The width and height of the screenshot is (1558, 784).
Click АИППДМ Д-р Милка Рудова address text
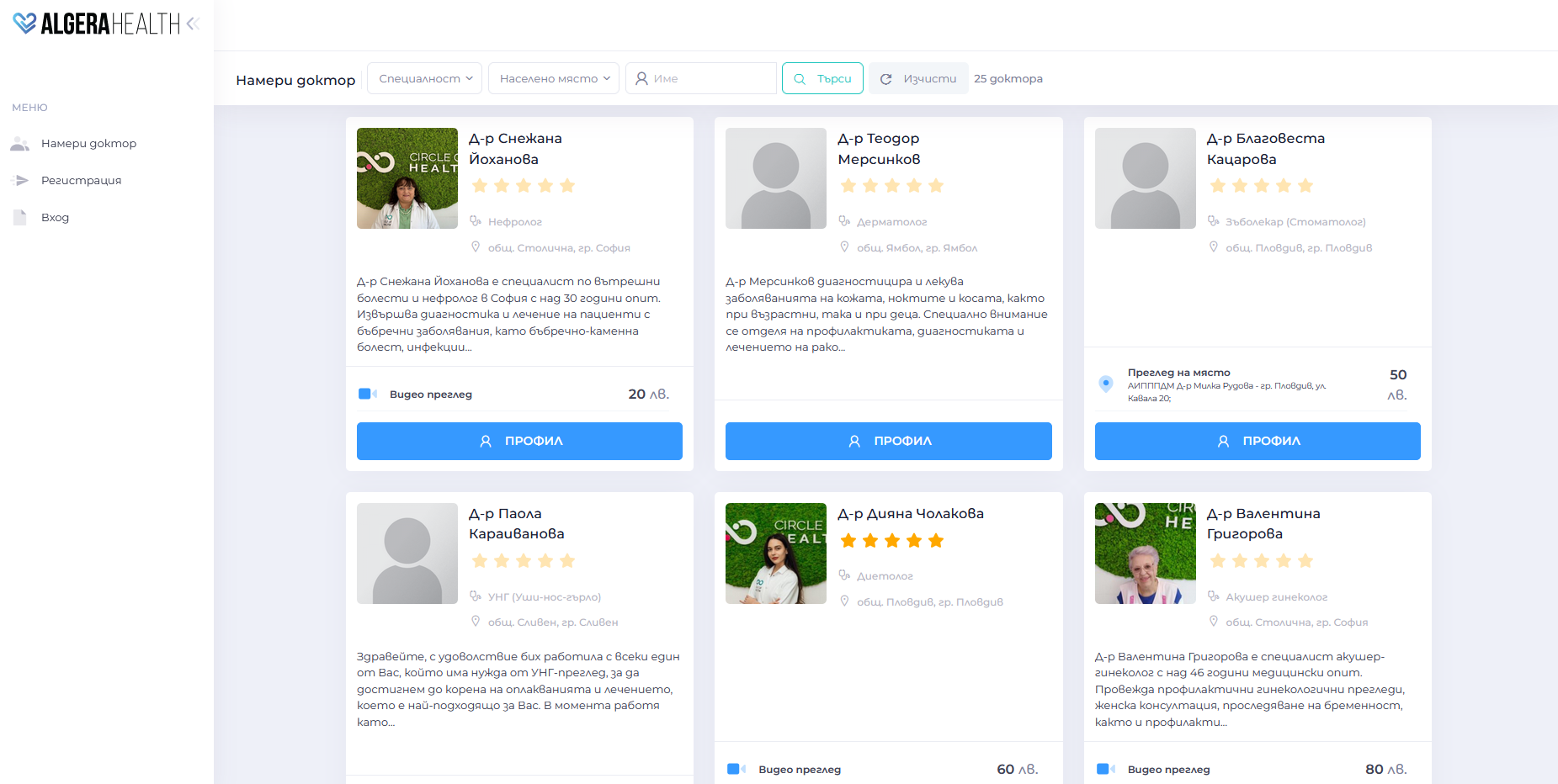[1227, 392]
